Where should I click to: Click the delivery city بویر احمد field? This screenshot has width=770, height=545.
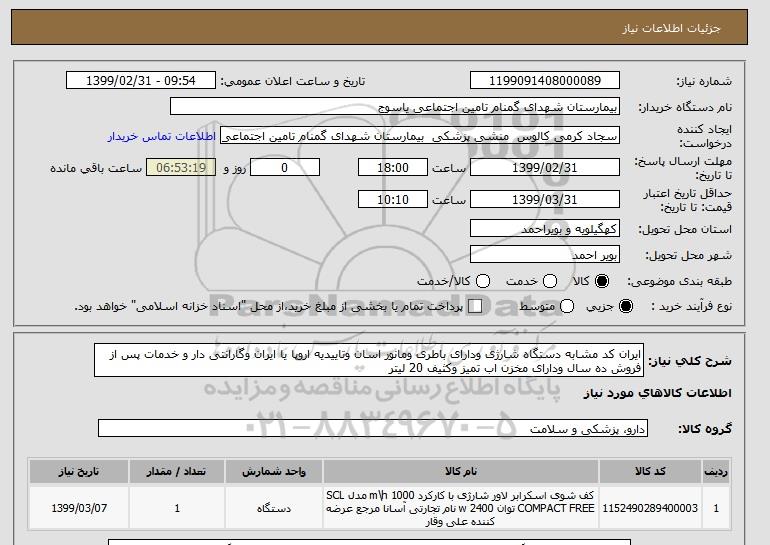tap(545, 255)
